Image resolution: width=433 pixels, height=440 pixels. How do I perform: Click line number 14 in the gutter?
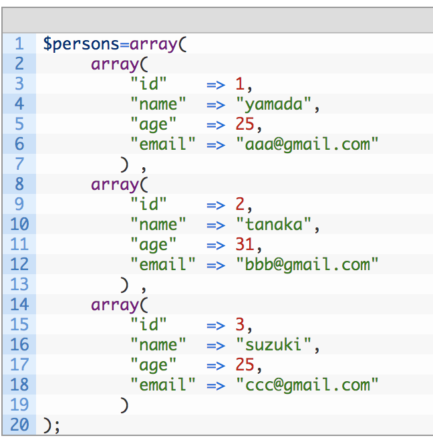[x=19, y=304]
